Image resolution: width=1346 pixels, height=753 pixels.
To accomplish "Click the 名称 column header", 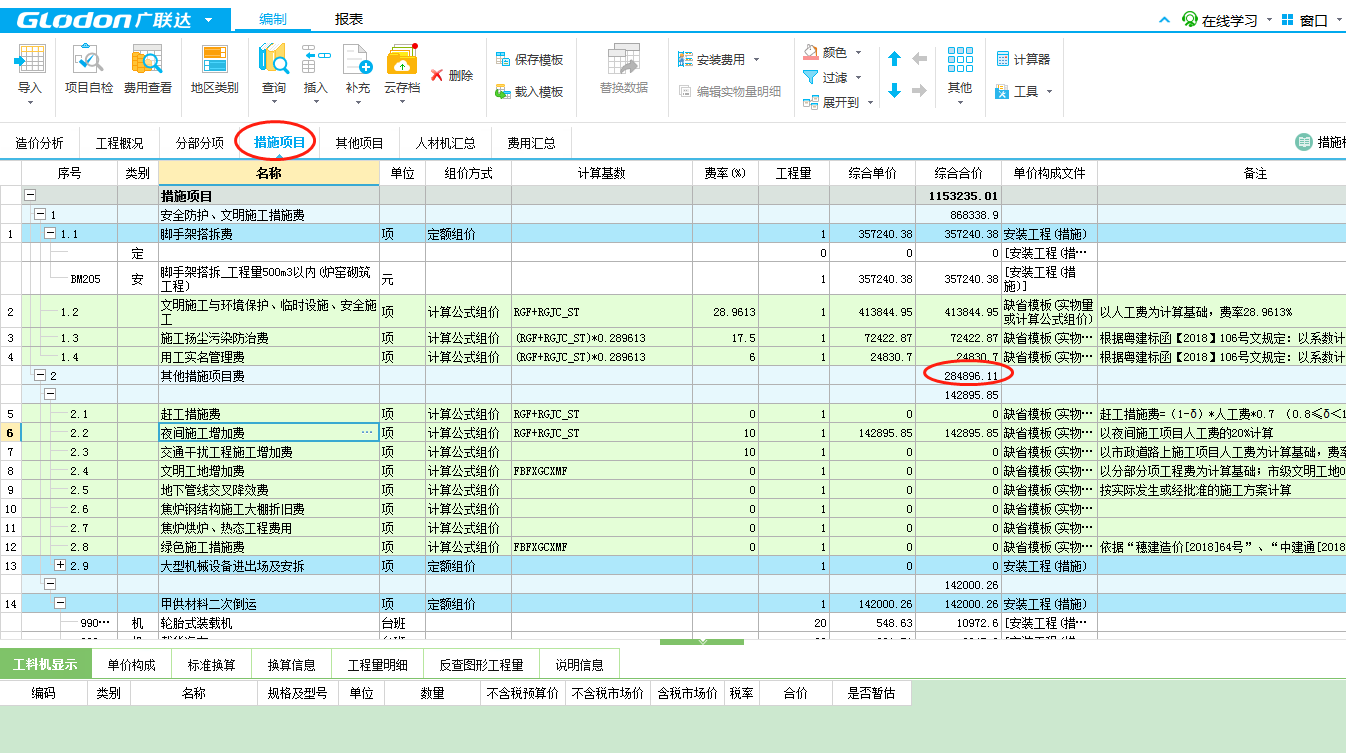I will pyautogui.click(x=269, y=173).
